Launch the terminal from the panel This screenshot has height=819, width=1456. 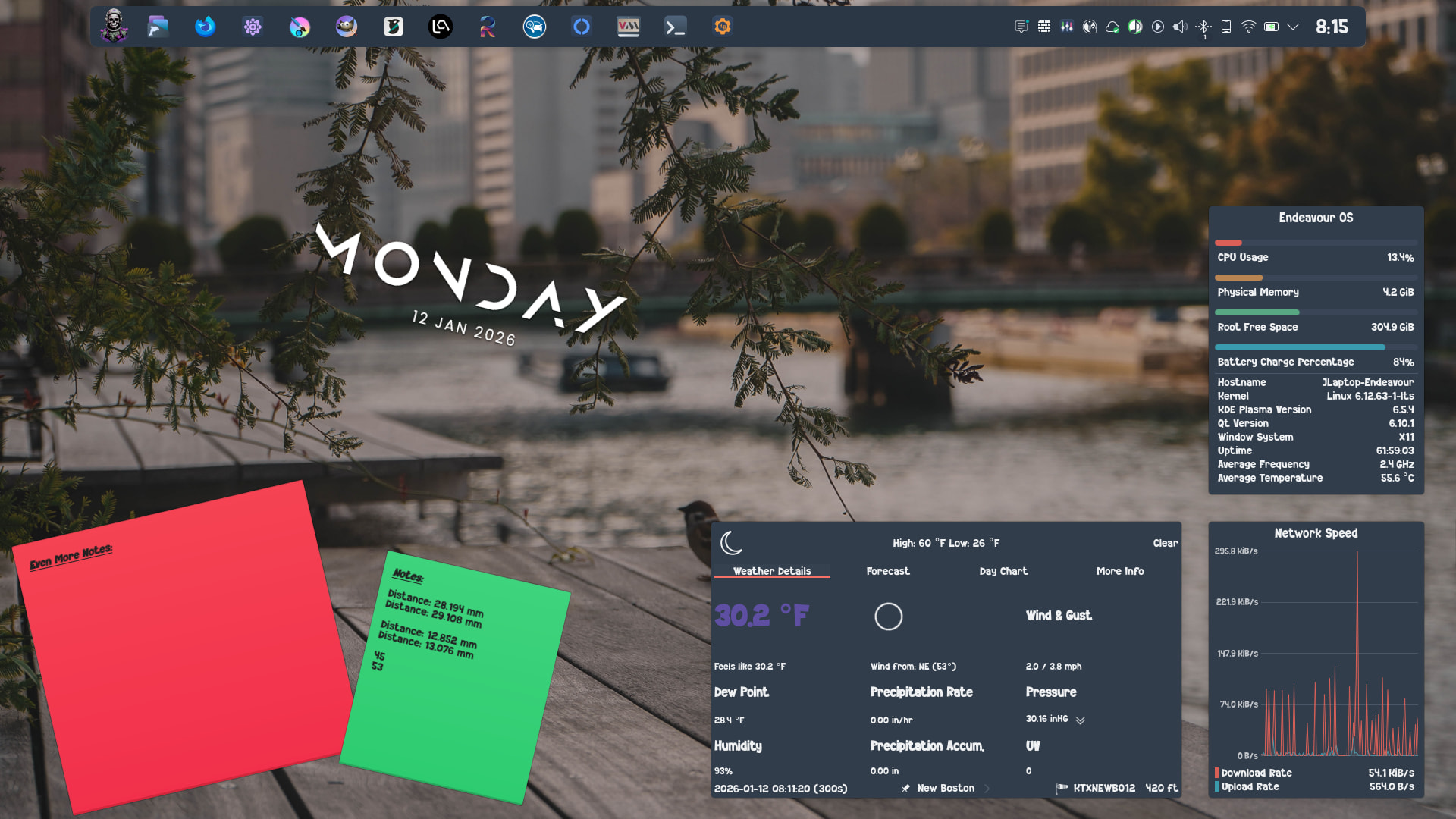point(675,27)
